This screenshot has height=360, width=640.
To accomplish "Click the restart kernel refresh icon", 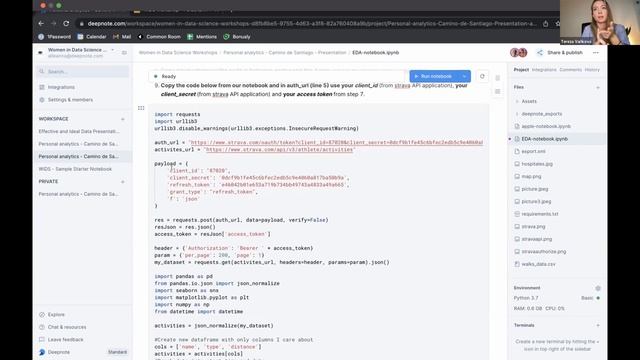I will pos(482,76).
